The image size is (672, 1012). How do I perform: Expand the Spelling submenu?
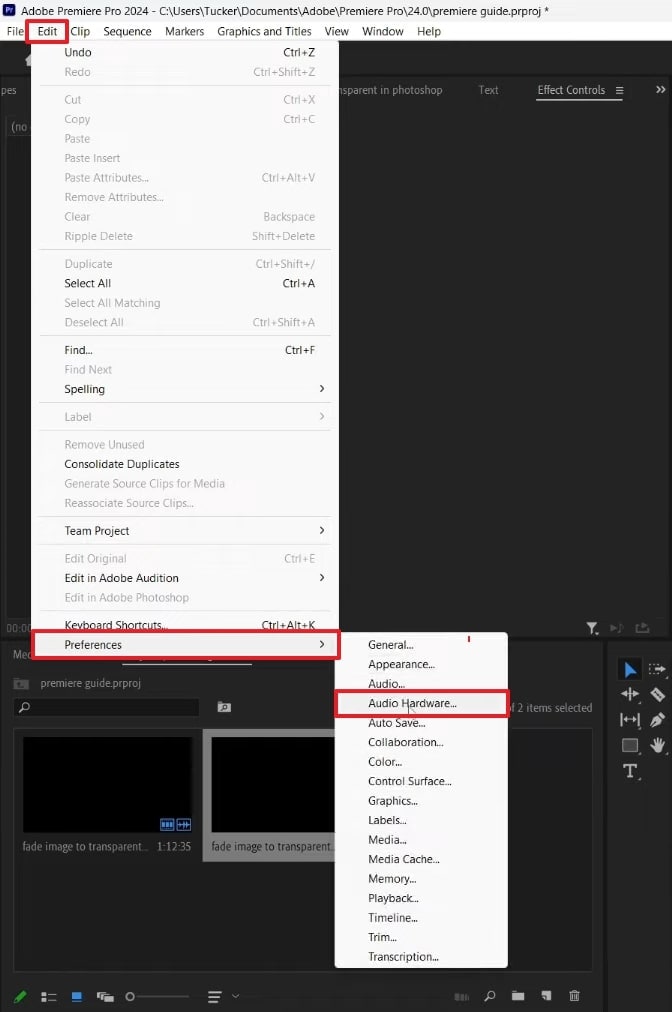point(185,389)
